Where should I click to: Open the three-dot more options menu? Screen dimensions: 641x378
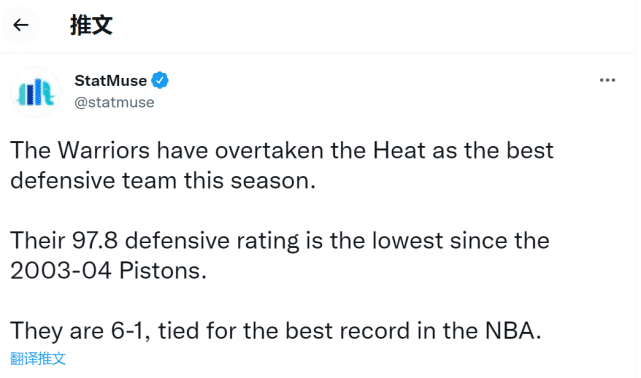point(607,80)
